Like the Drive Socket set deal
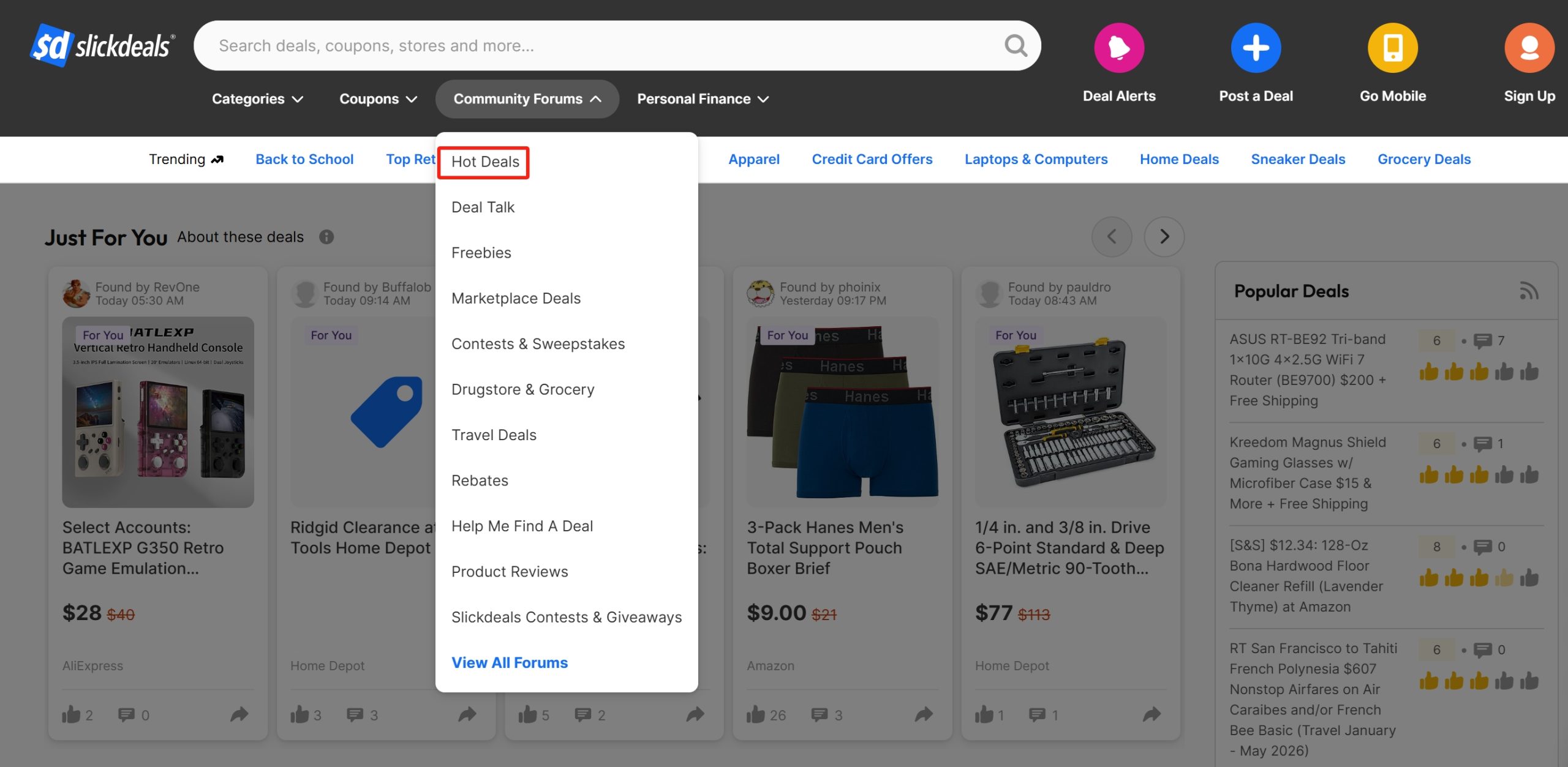 (984, 714)
